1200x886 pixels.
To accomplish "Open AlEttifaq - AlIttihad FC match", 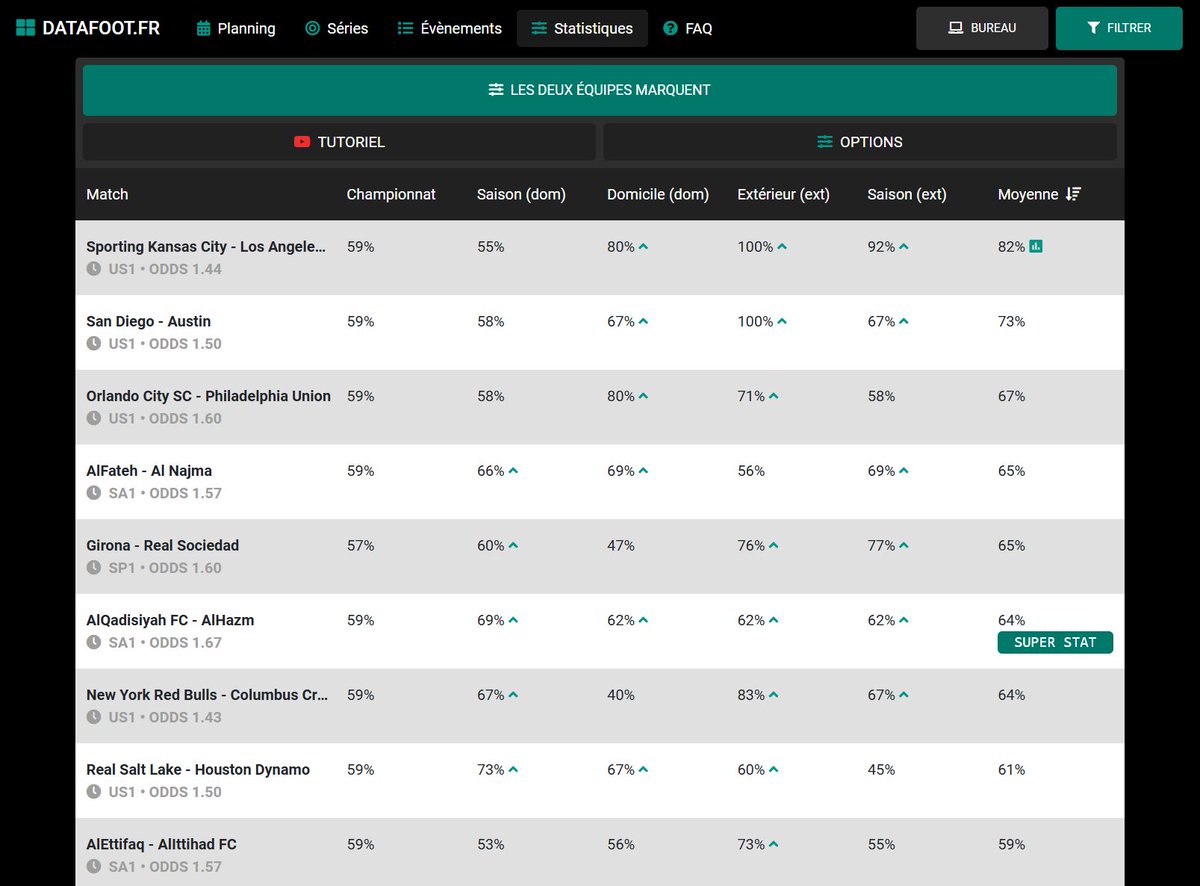I will [161, 844].
